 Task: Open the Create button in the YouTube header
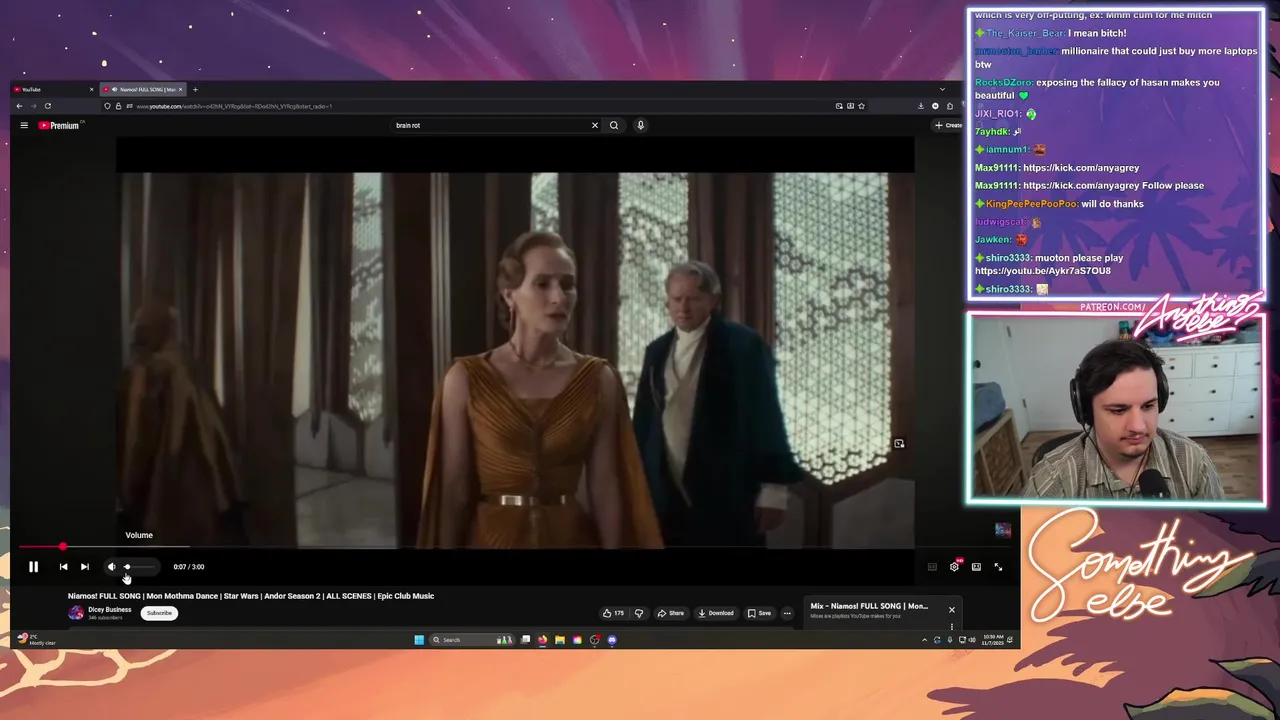947,125
